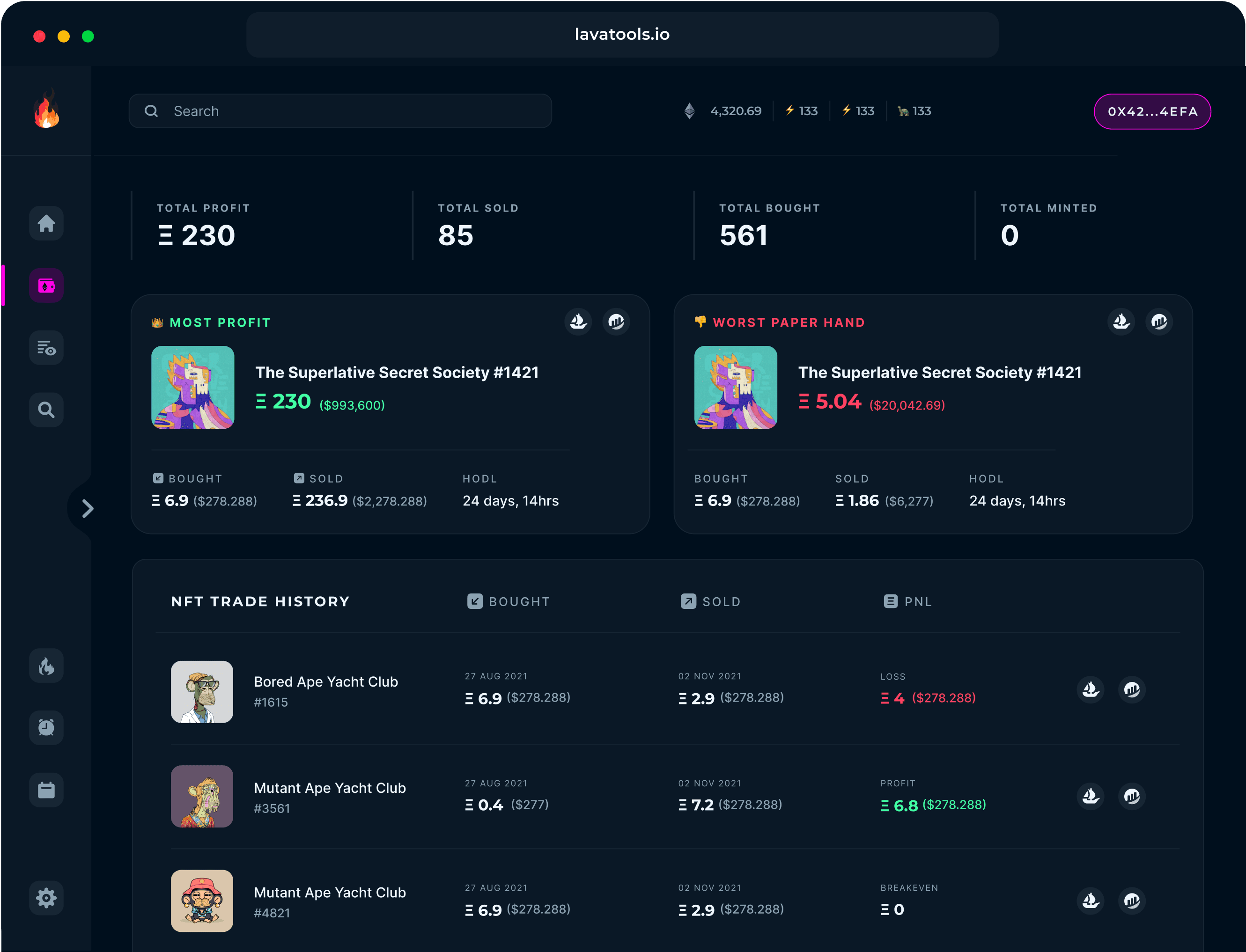Open chart icon for Mutant Ape #3561
Screen dimensions: 1246x952
tap(1132, 796)
